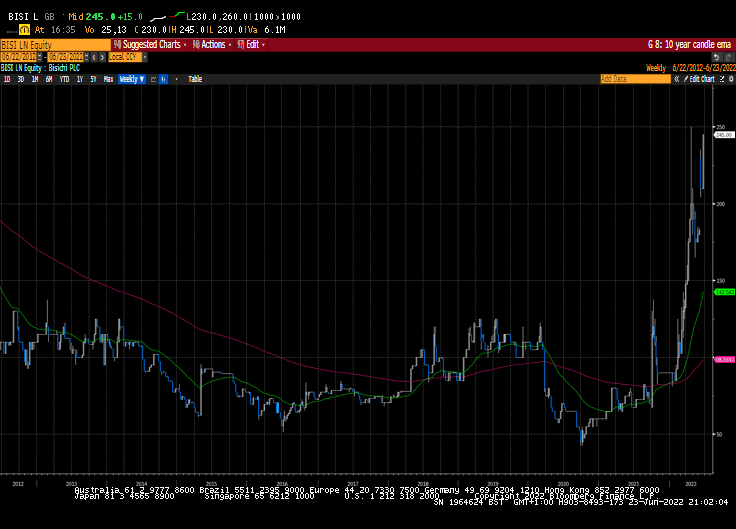Viewport: 736px width, 529px height.
Task: Click the Add Data input field
Action: 631,78
